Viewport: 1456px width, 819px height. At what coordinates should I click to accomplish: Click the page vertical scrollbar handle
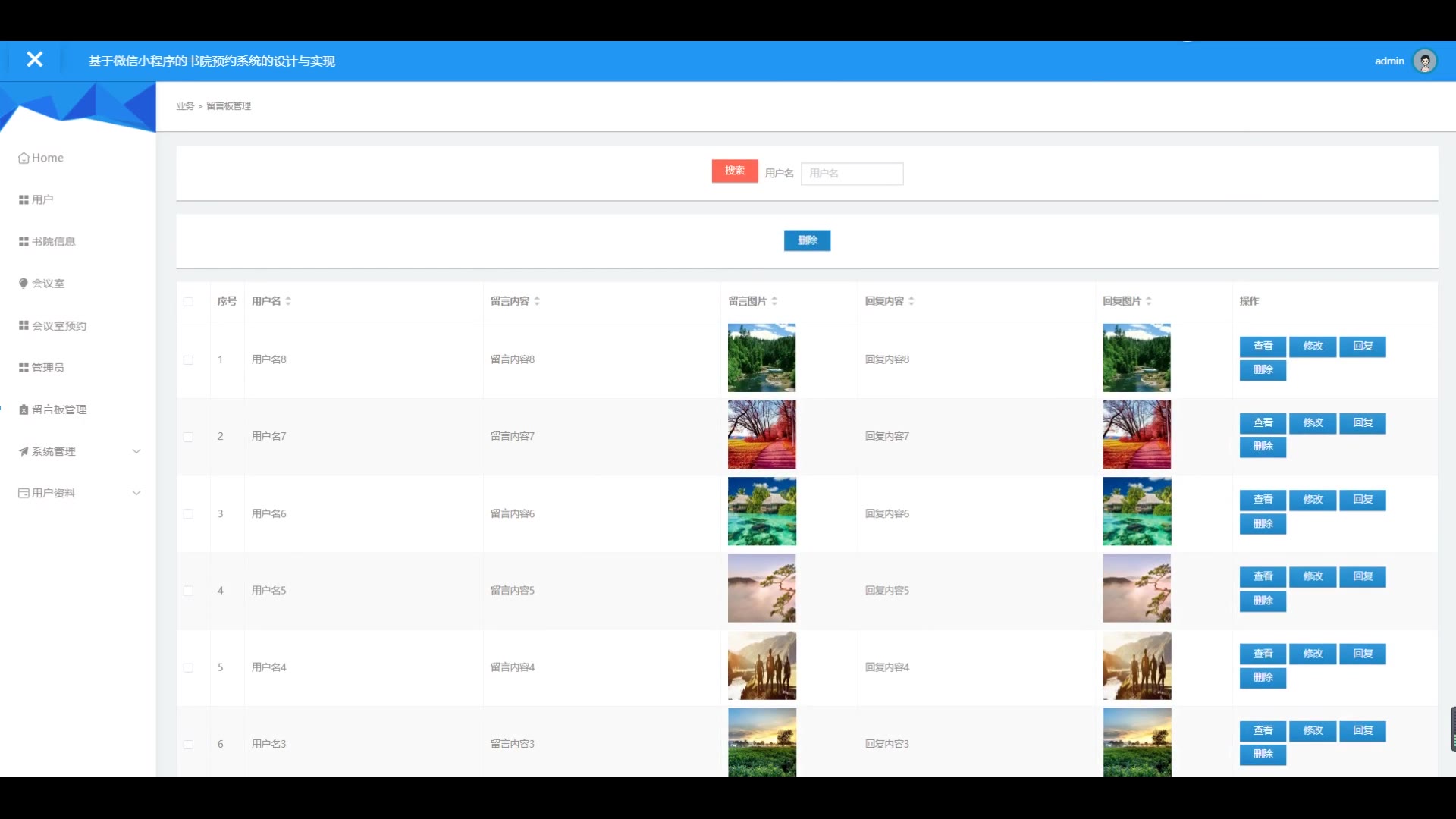(1452, 728)
